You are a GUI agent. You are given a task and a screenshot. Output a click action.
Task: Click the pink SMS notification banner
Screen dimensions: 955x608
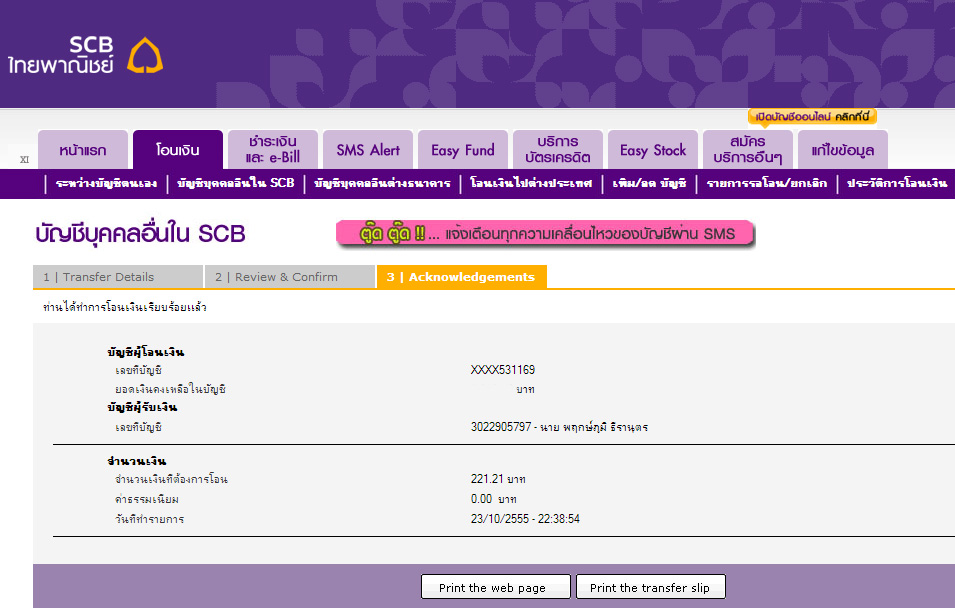point(545,234)
